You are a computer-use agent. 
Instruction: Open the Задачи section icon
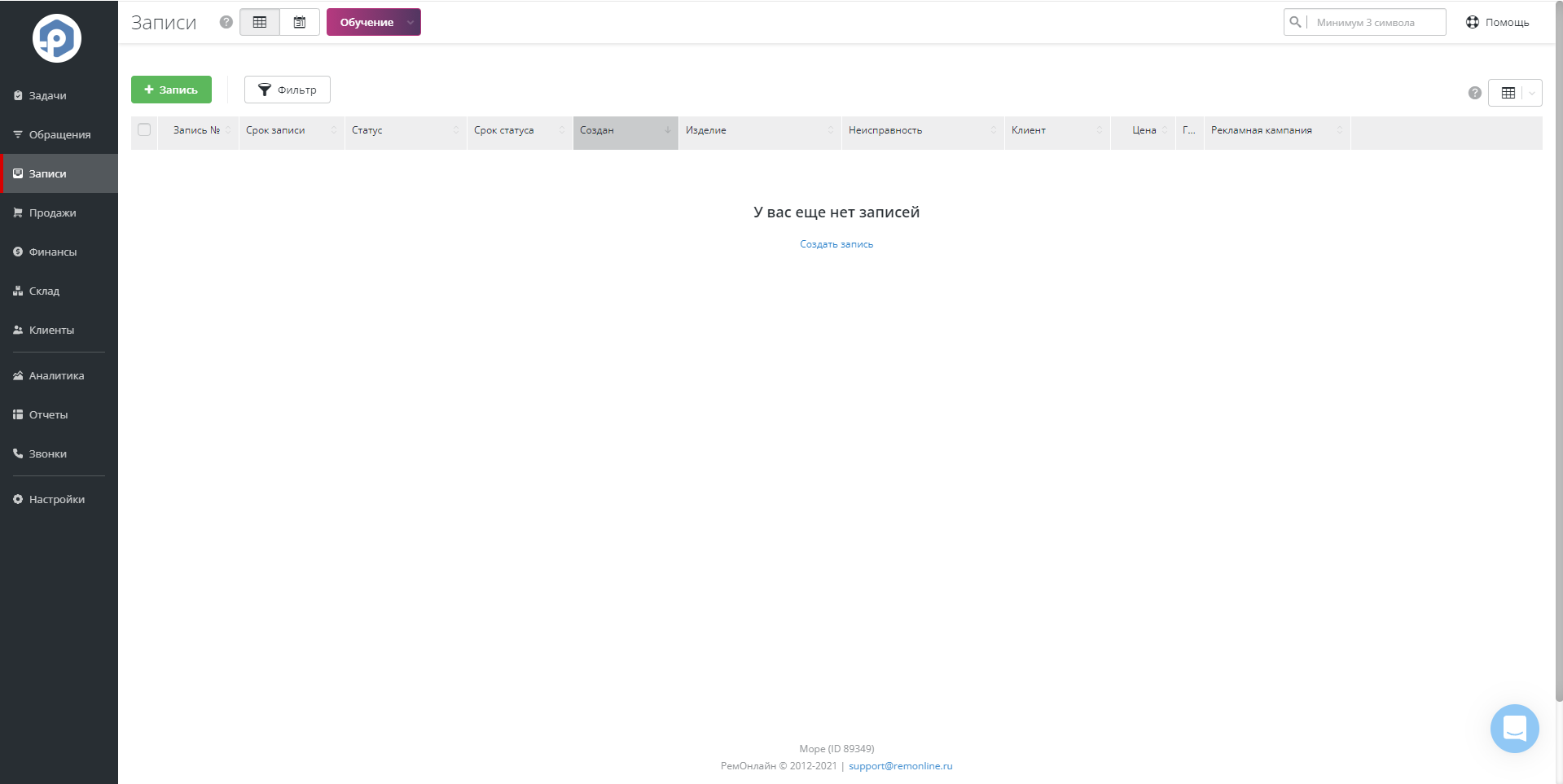pyautogui.click(x=18, y=95)
